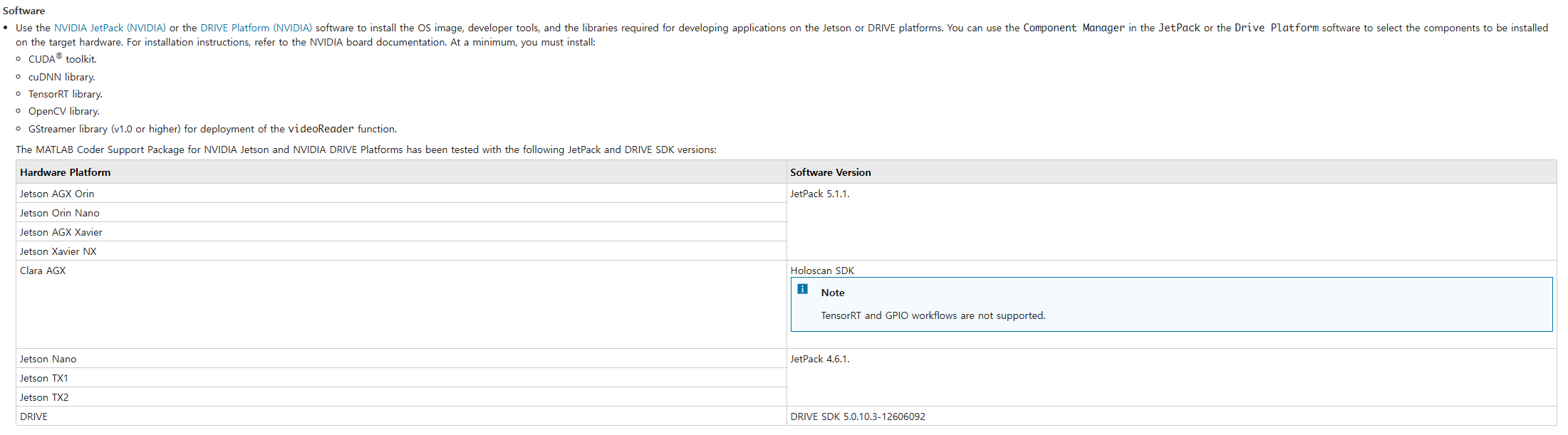
Task: Click the Hardware Platform column header
Action: [x=401, y=172]
